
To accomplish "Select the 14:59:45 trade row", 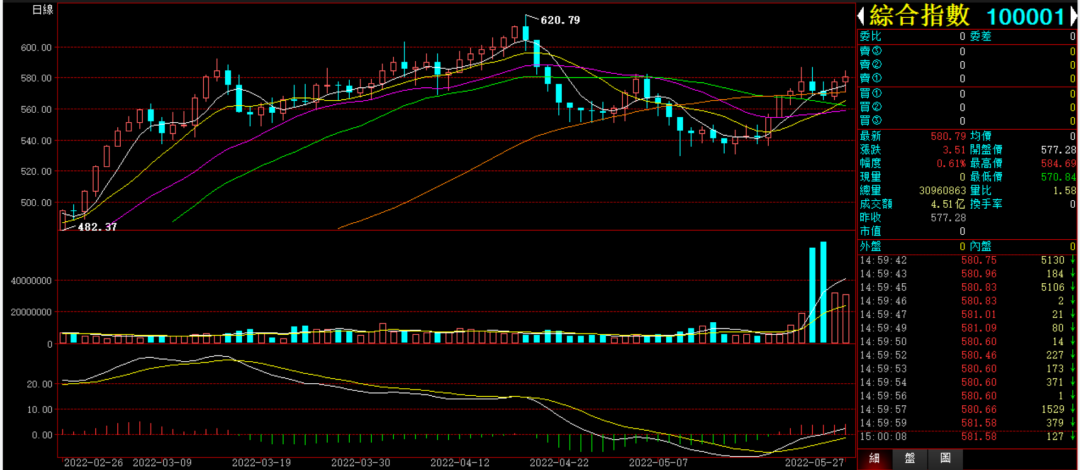I will [x=966, y=287].
